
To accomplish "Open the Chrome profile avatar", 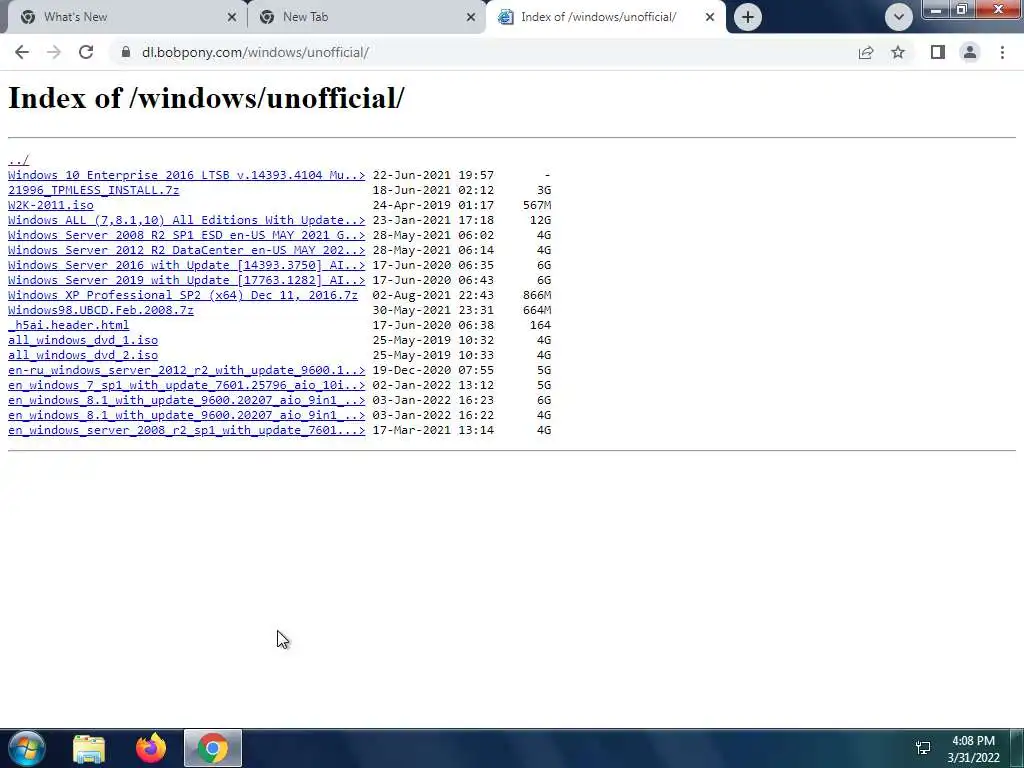I will (x=970, y=52).
